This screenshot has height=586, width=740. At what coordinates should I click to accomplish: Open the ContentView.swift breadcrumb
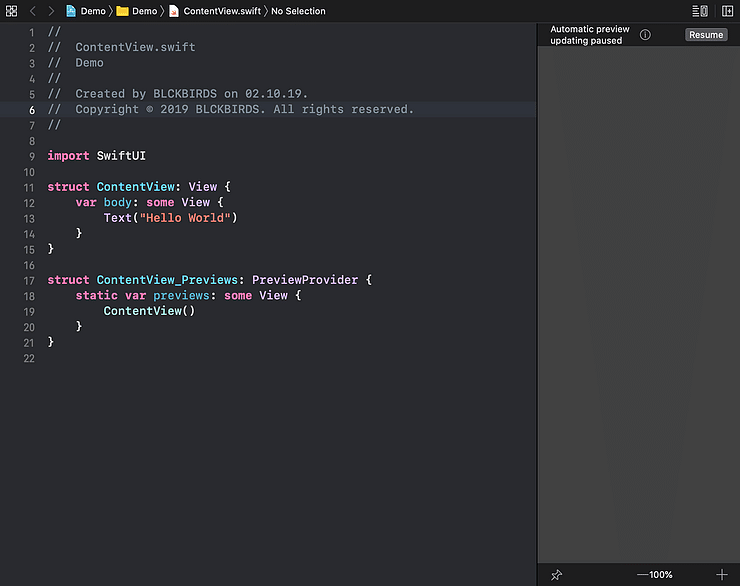217,11
